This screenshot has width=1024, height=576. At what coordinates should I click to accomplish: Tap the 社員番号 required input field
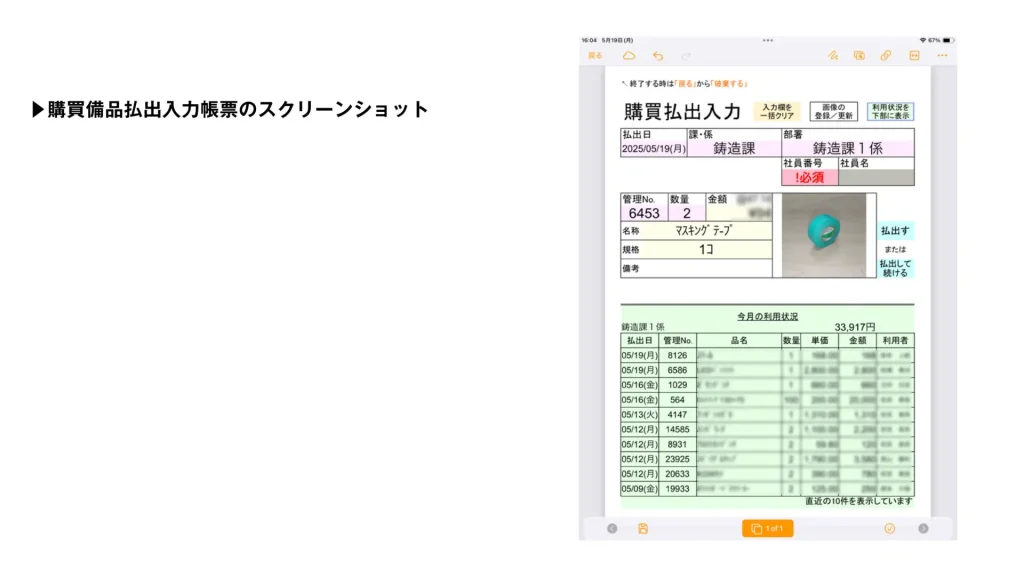808,178
